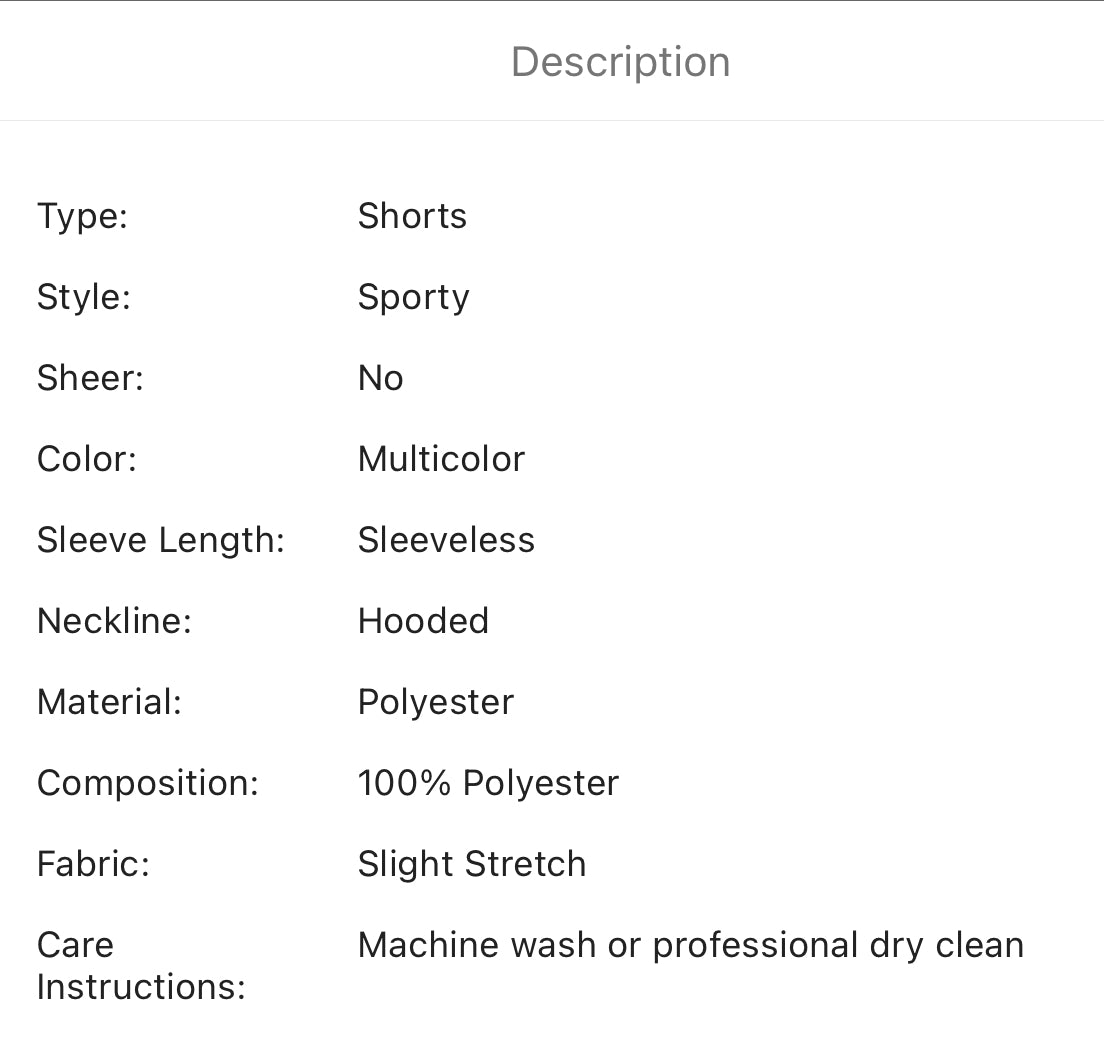Click the 'Polyester' material value
Viewport: 1104px width, 1041px height.
(x=435, y=702)
